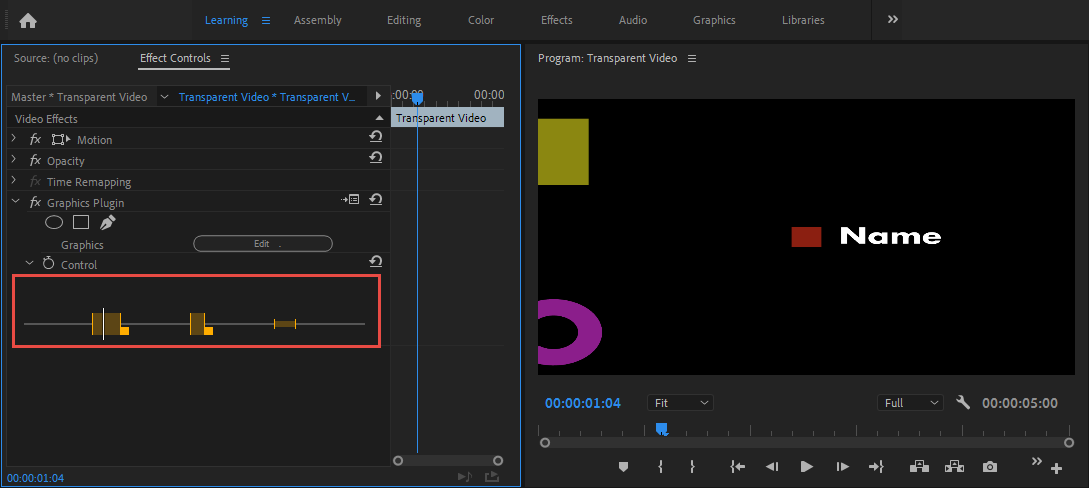Switch to the Graphics workspace

point(714,20)
